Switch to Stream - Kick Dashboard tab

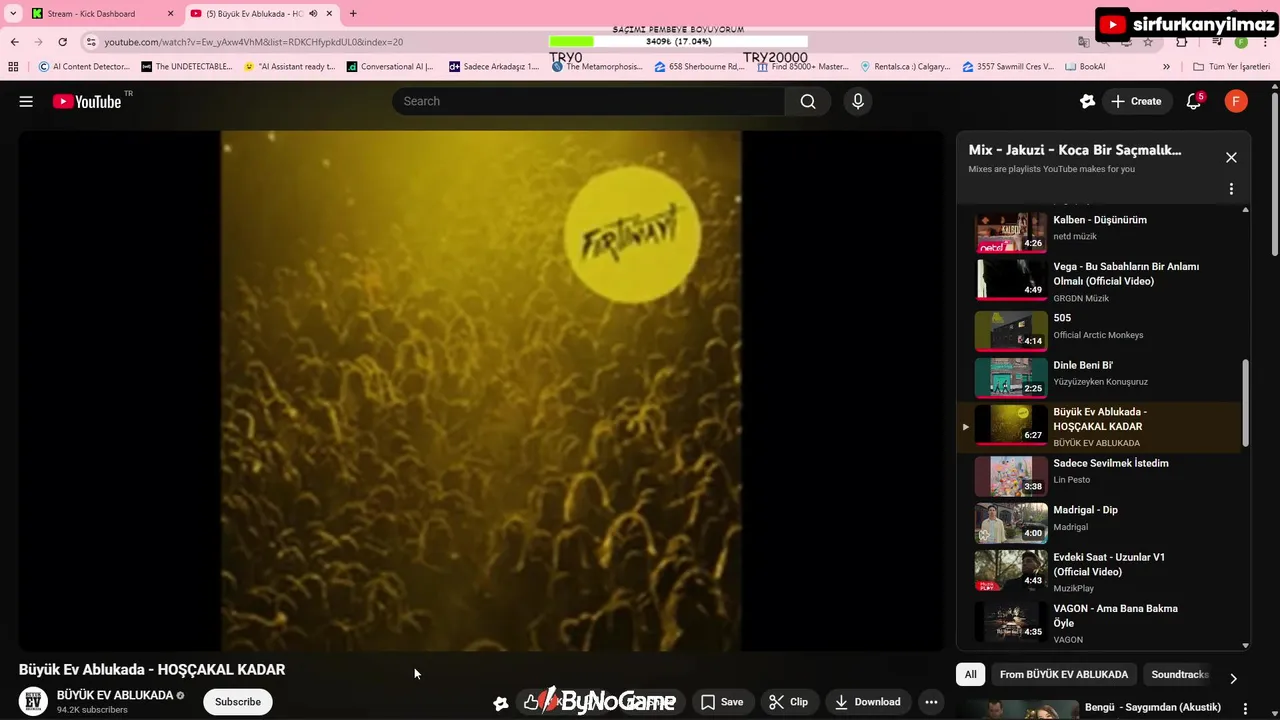tap(92, 14)
